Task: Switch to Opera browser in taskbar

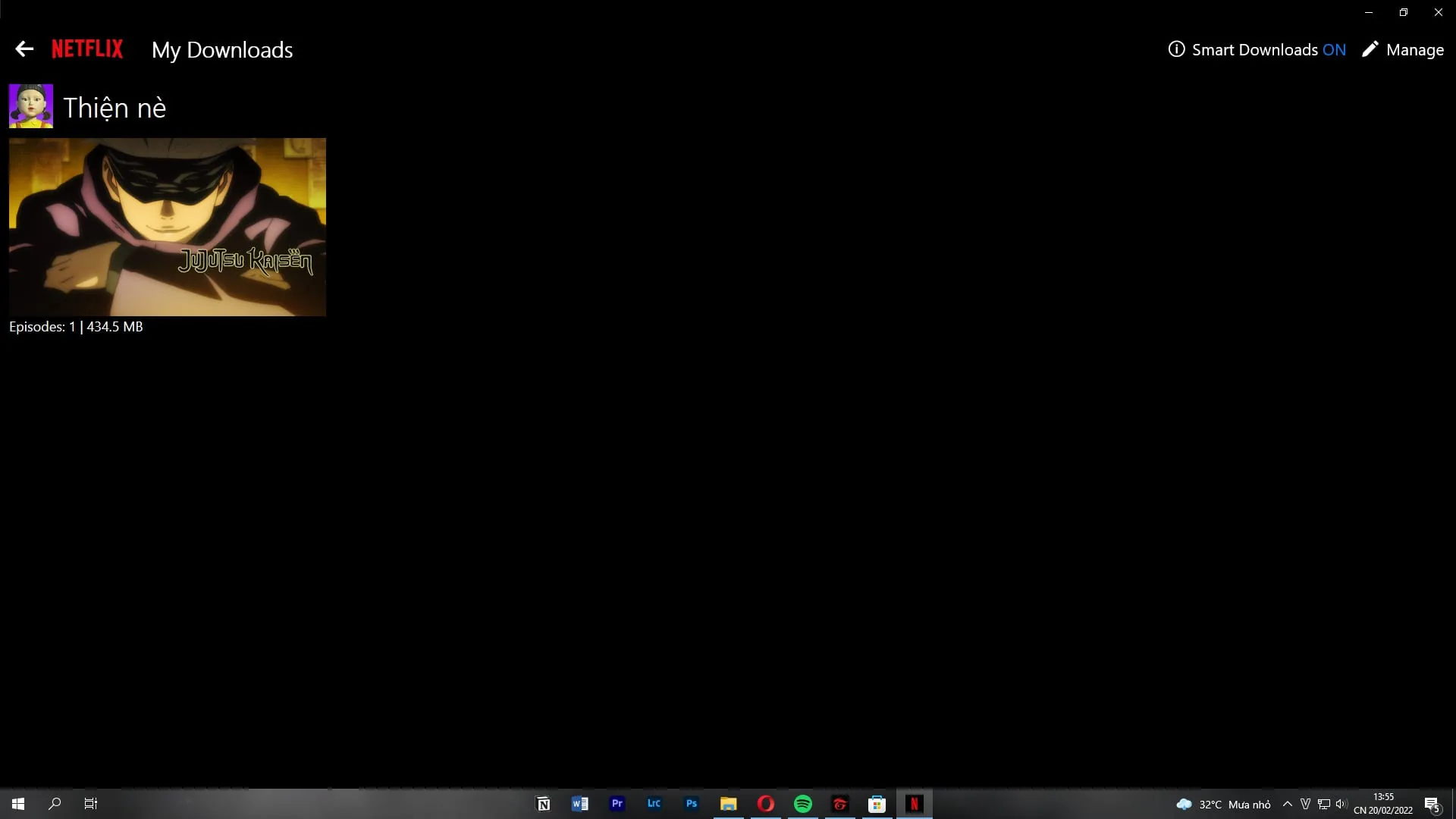Action: [765, 804]
